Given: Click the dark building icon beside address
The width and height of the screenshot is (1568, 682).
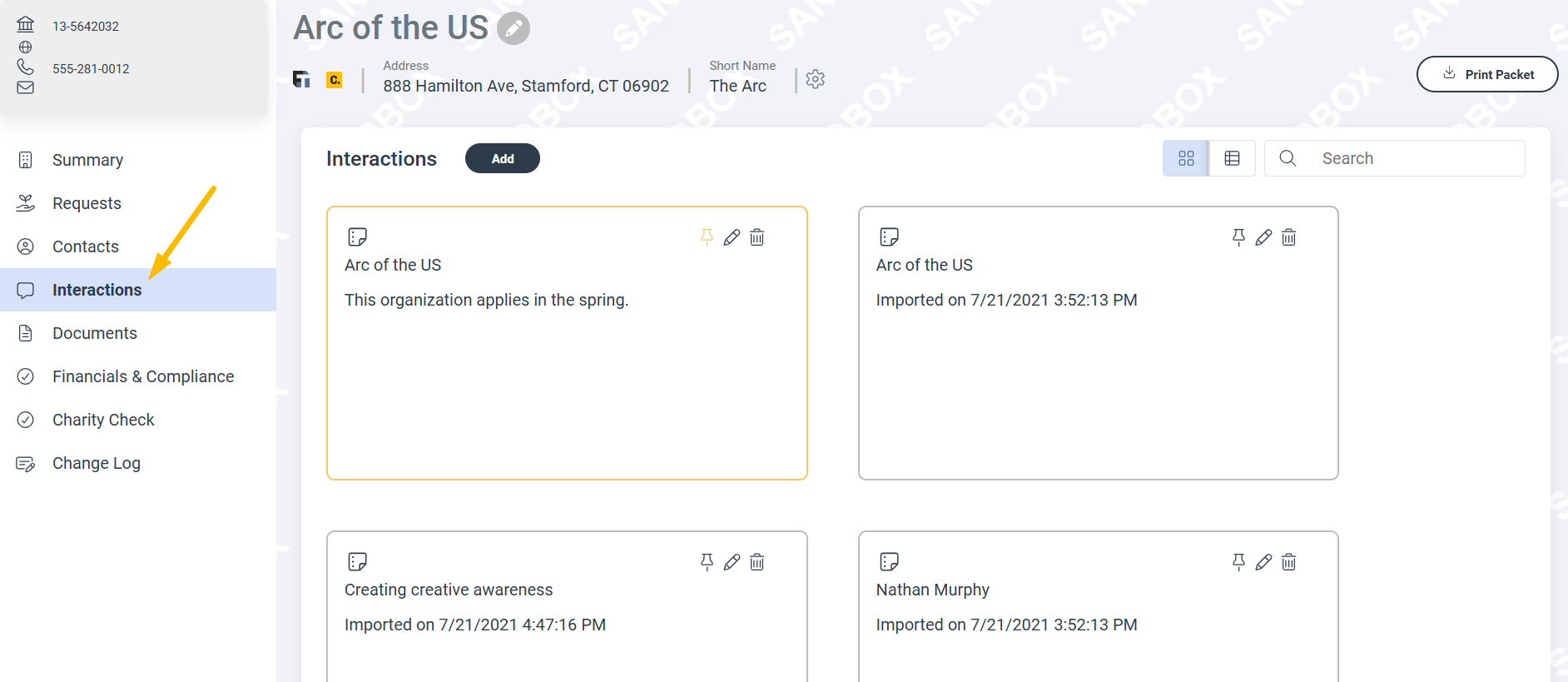Looking at the screenshot, I should [301, 79].
